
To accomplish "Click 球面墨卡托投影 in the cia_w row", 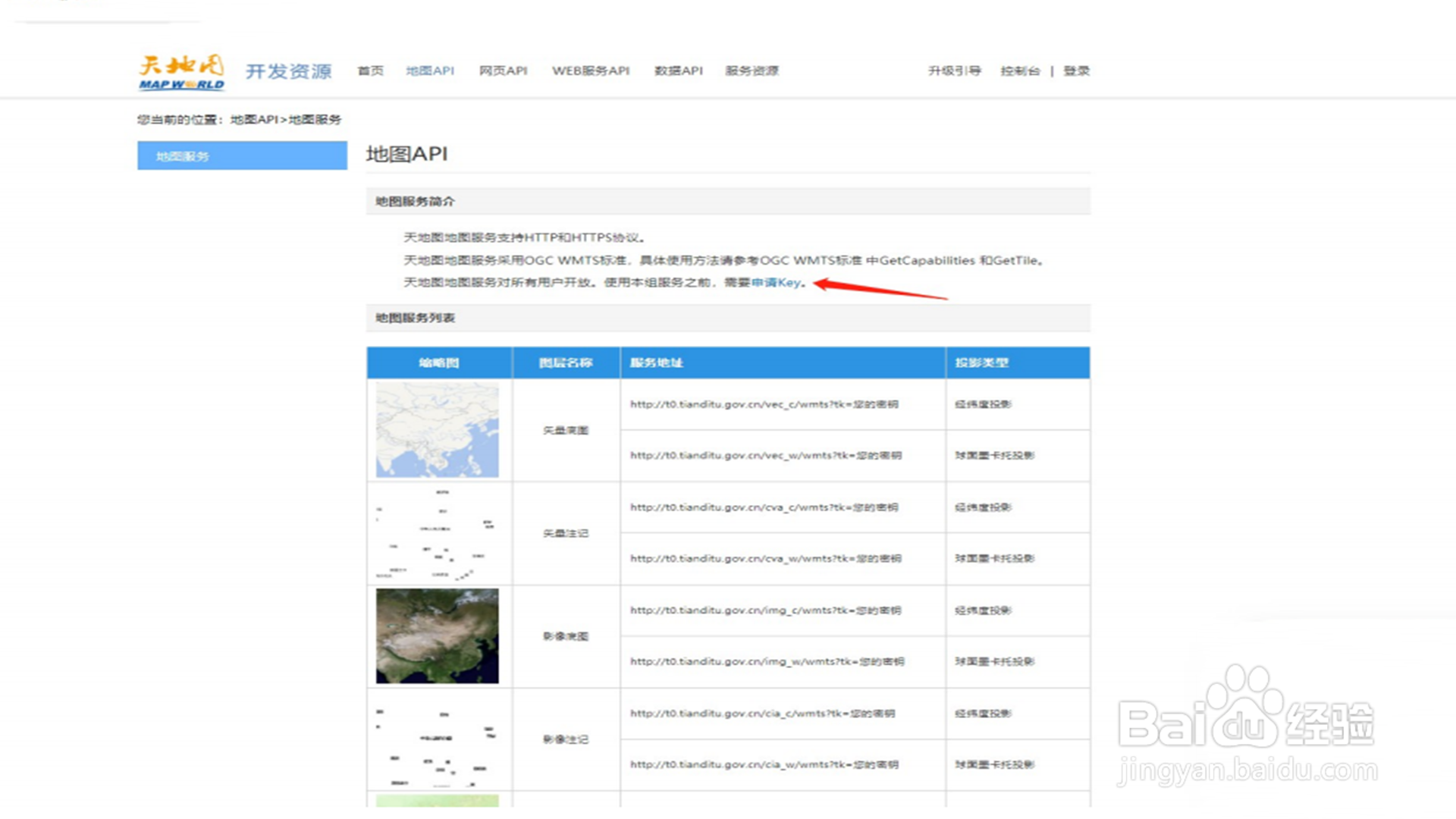I will pyautogui.click(x=995, y=765).
